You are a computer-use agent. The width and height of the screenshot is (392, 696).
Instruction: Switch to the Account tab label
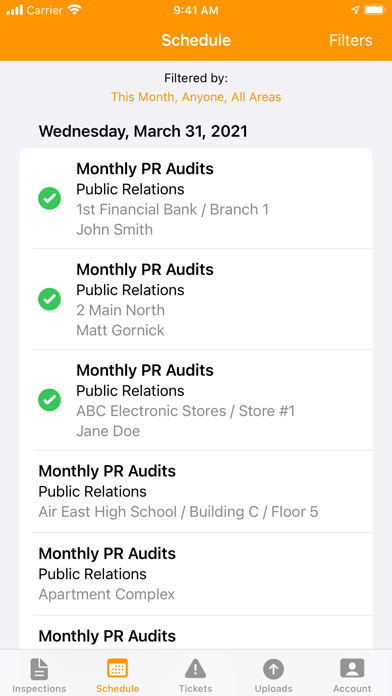tap(352, 689)
